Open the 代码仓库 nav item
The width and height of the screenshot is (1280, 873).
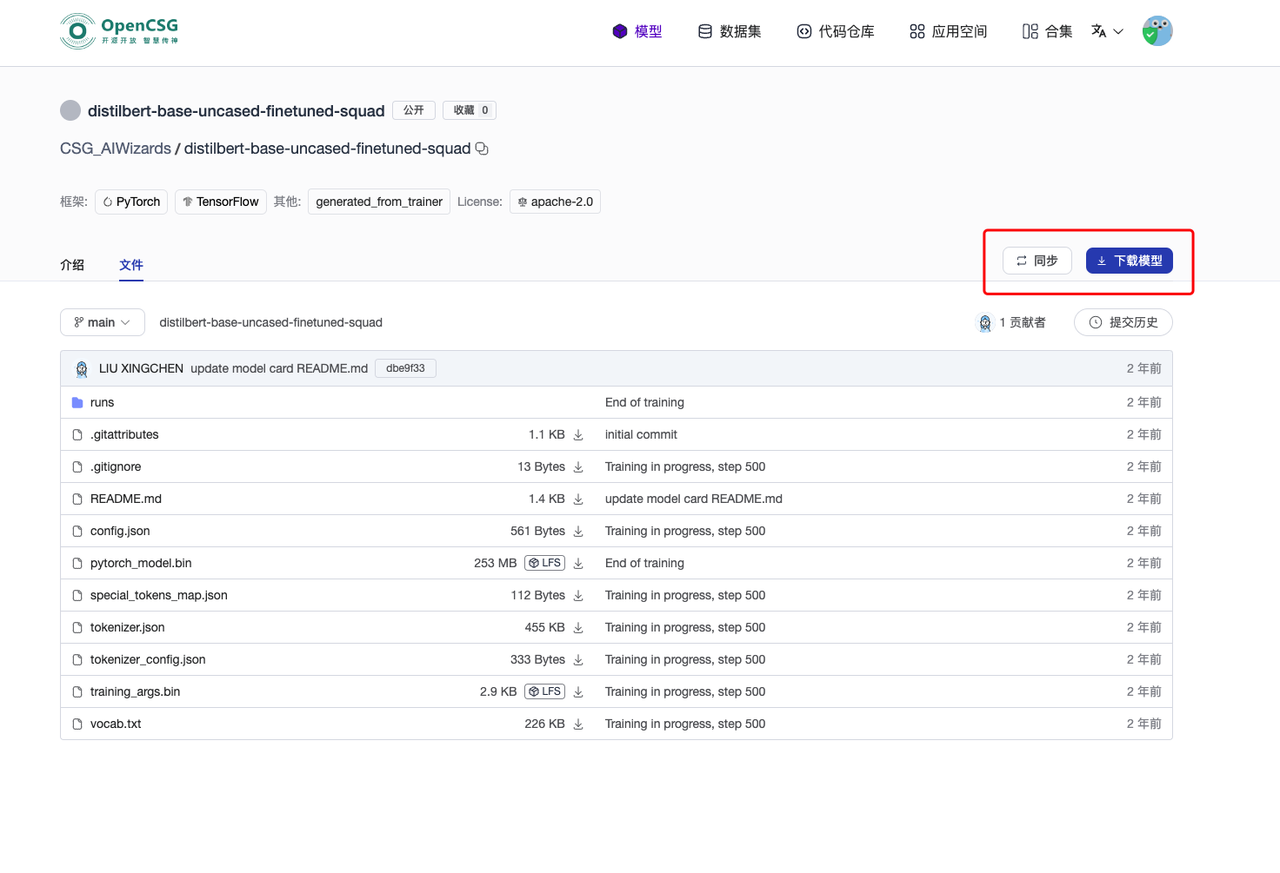click(x=835, y=31)
